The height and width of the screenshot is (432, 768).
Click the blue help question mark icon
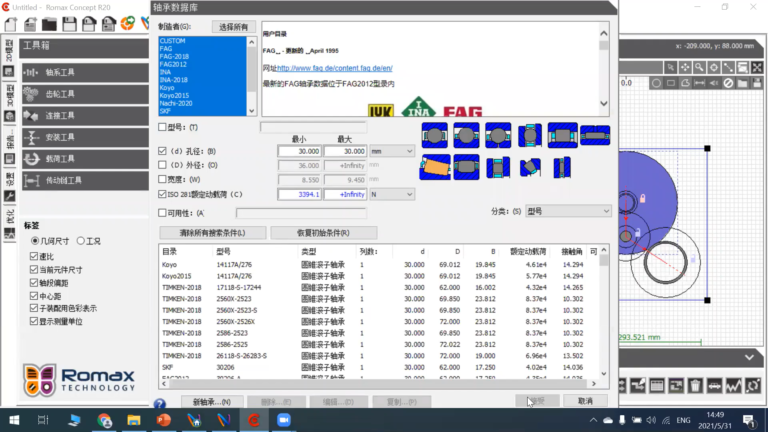click(x=159, y=404)
